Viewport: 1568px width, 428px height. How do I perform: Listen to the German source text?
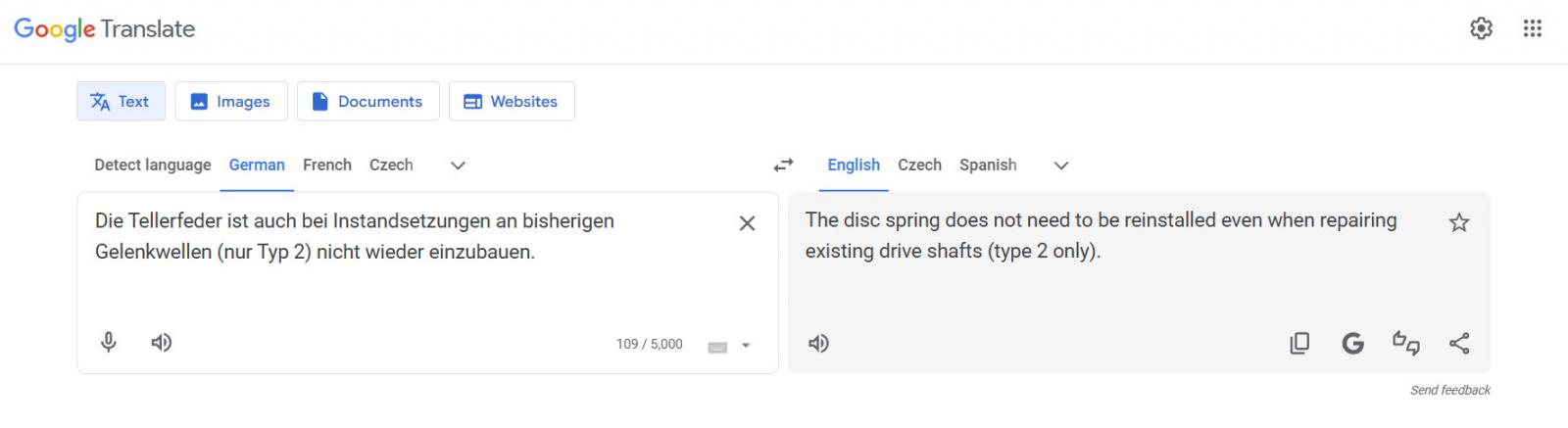click(x=162, y=342)
